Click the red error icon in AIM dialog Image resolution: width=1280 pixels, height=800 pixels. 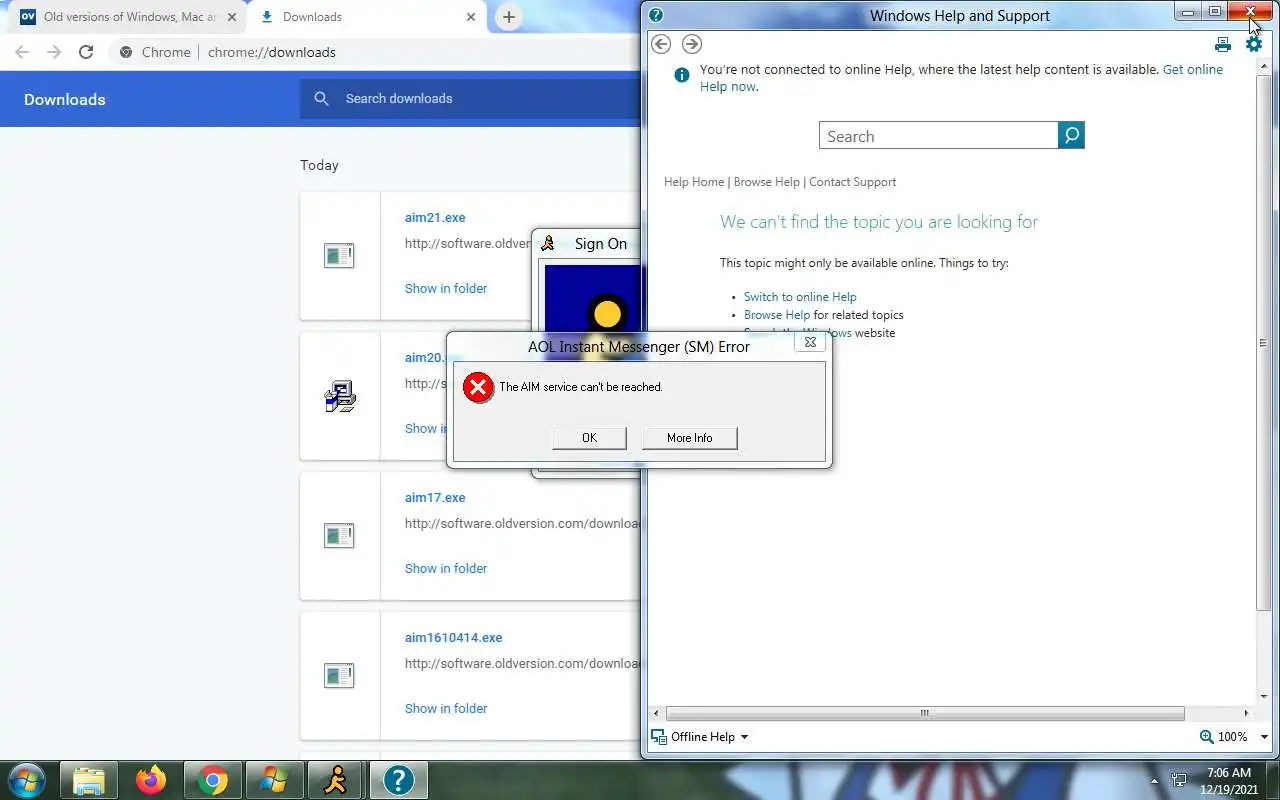[x=478, y=387]
